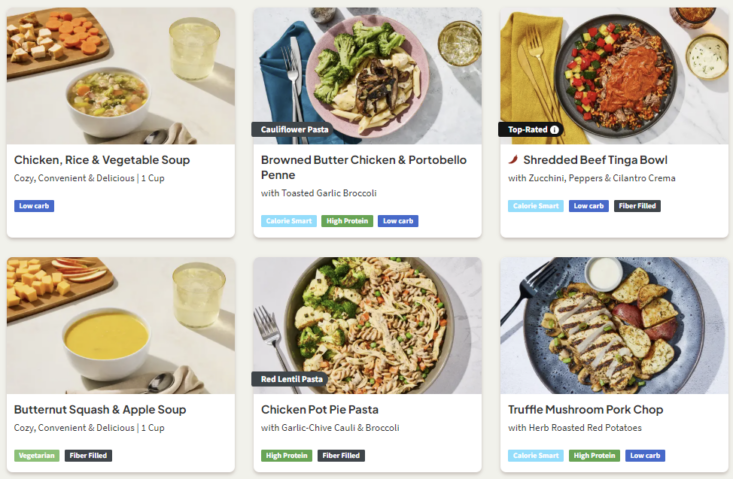Screen dimensions: 733x479
Task: Open the Chicken Pot Pie Pasta title
Action: click(320, 410)
